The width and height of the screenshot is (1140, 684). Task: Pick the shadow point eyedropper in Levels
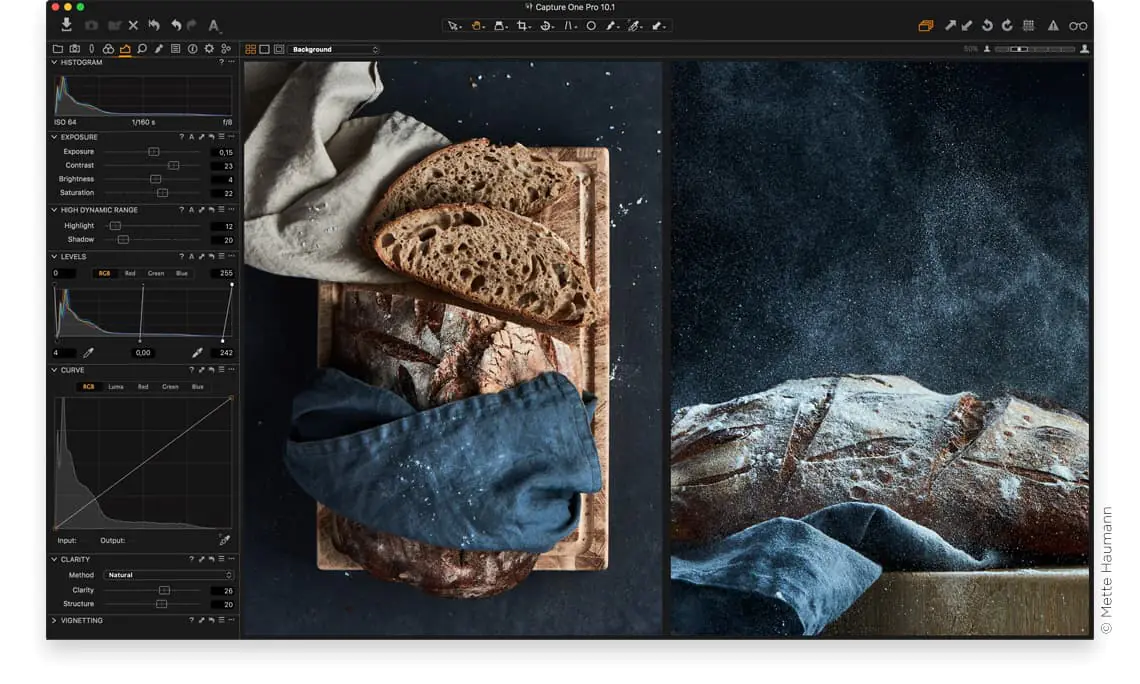click(88, 353)
